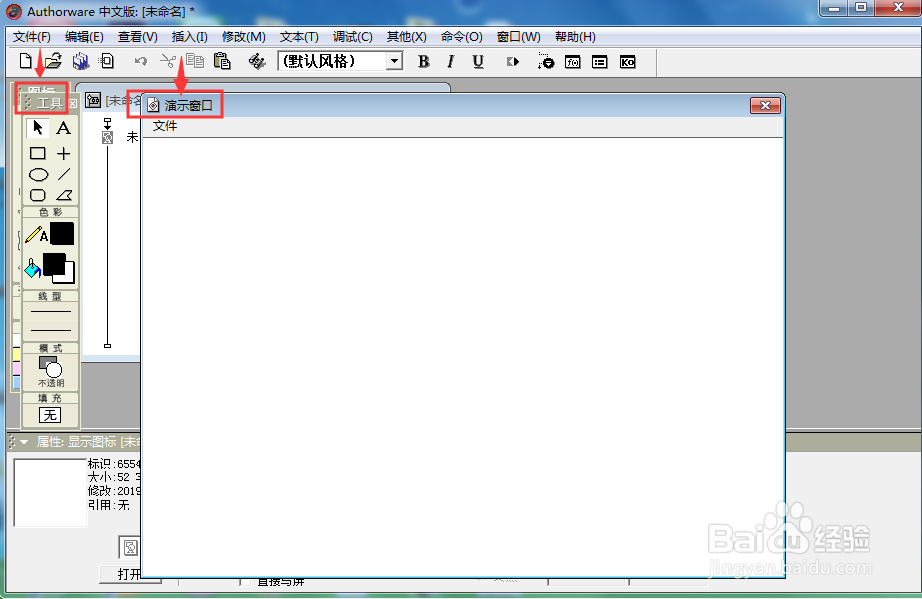This screenshot has height=599, width=922.
Task: Click the Paste clipboard icon
Action: point(222,61)
